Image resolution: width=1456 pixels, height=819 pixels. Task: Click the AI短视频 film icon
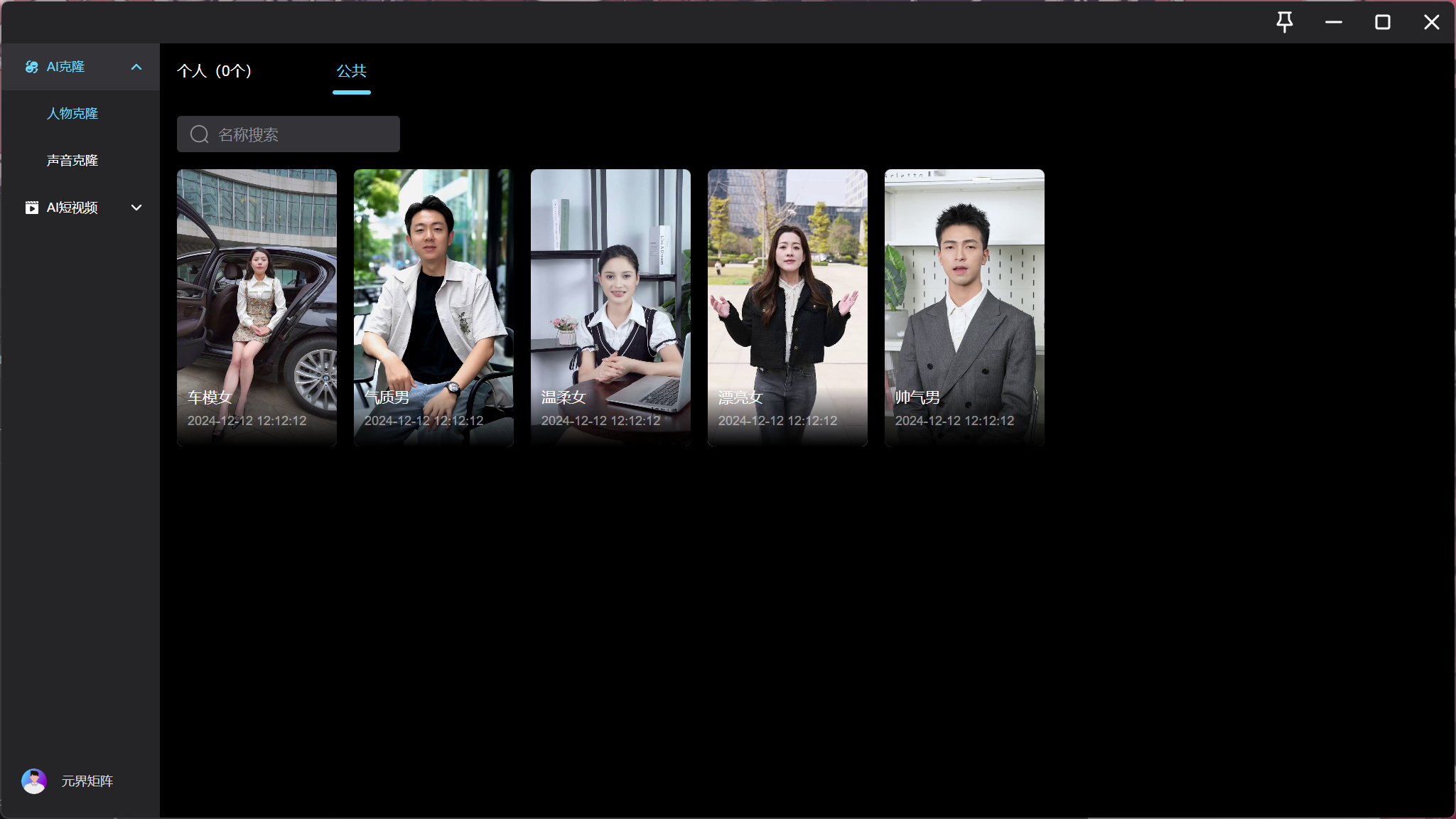[x=31, y=208]
